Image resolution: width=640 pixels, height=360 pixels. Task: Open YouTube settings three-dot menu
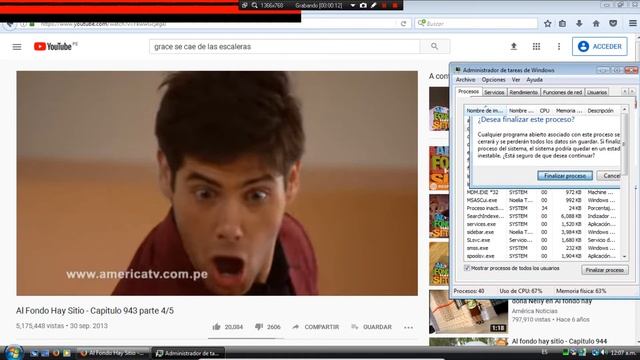pyautogui.click(x=559, y=47)
